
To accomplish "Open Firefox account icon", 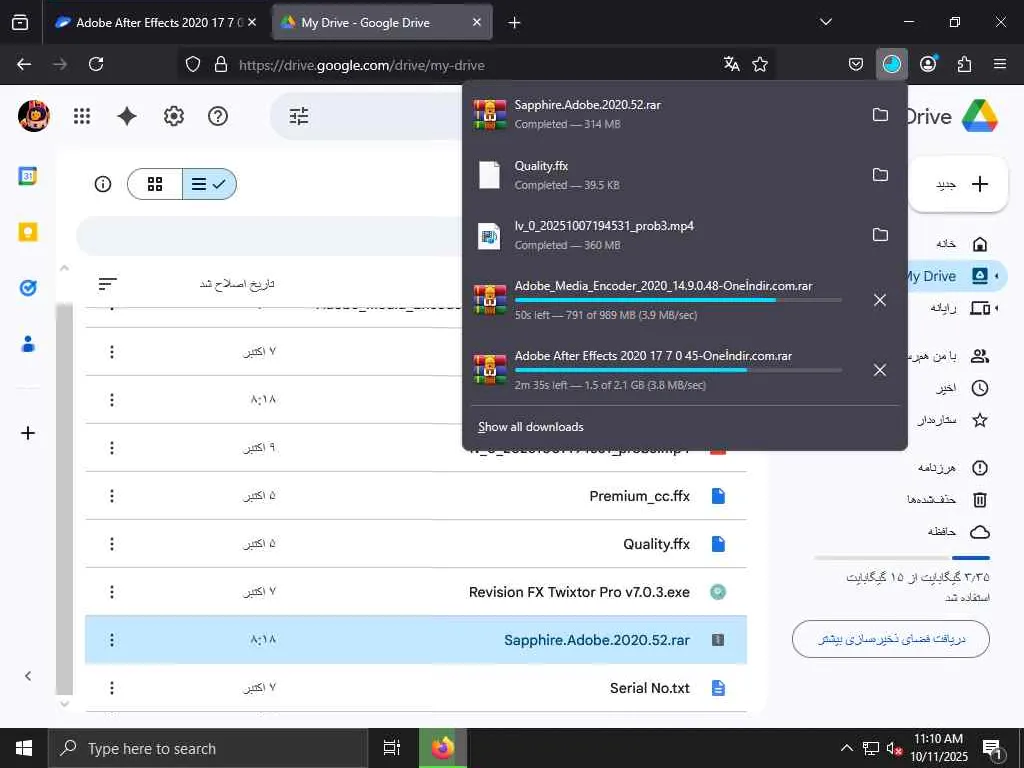I will (x=928, y=64).
